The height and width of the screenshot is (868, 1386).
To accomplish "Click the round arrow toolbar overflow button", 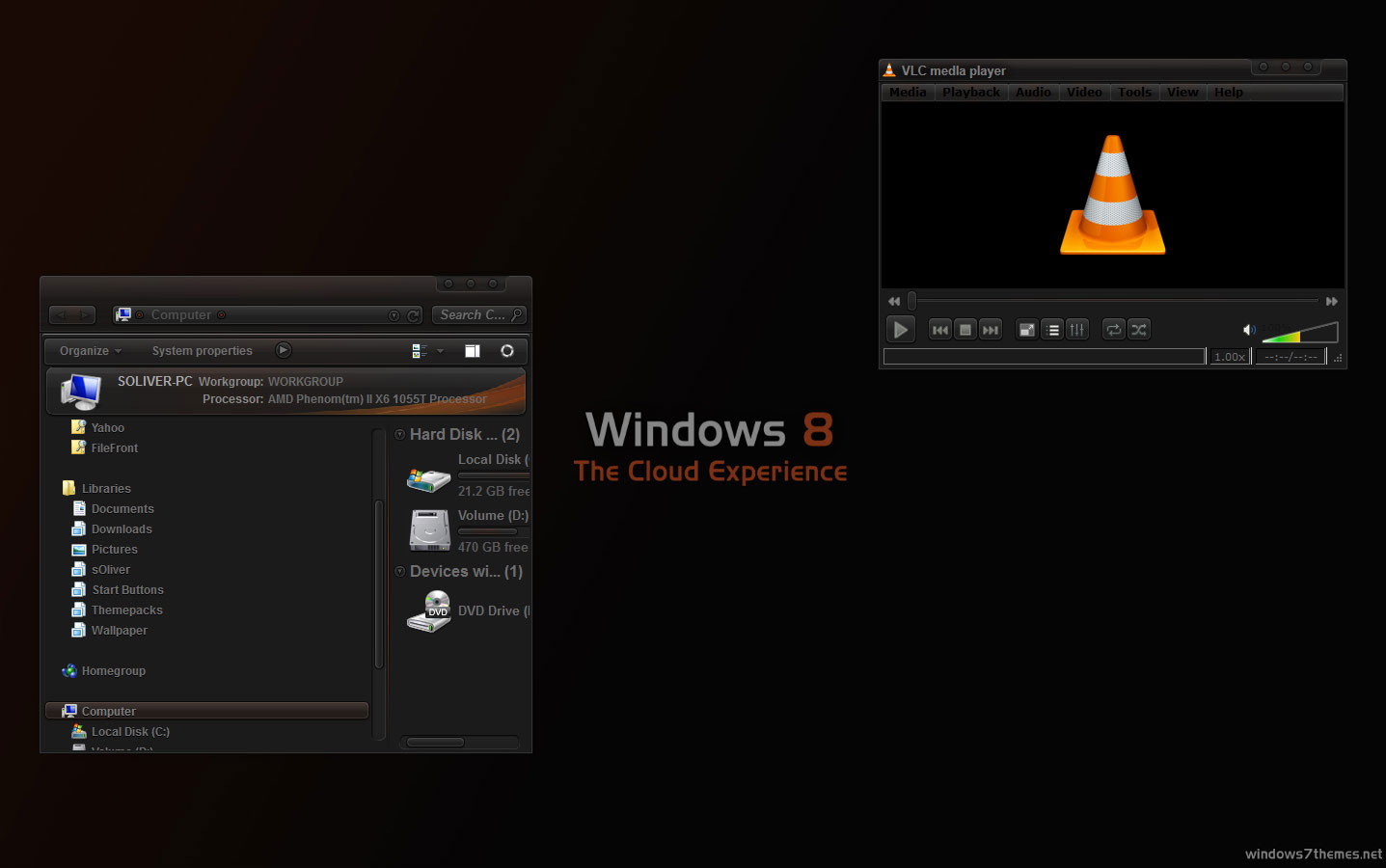I will click(284, 350).
